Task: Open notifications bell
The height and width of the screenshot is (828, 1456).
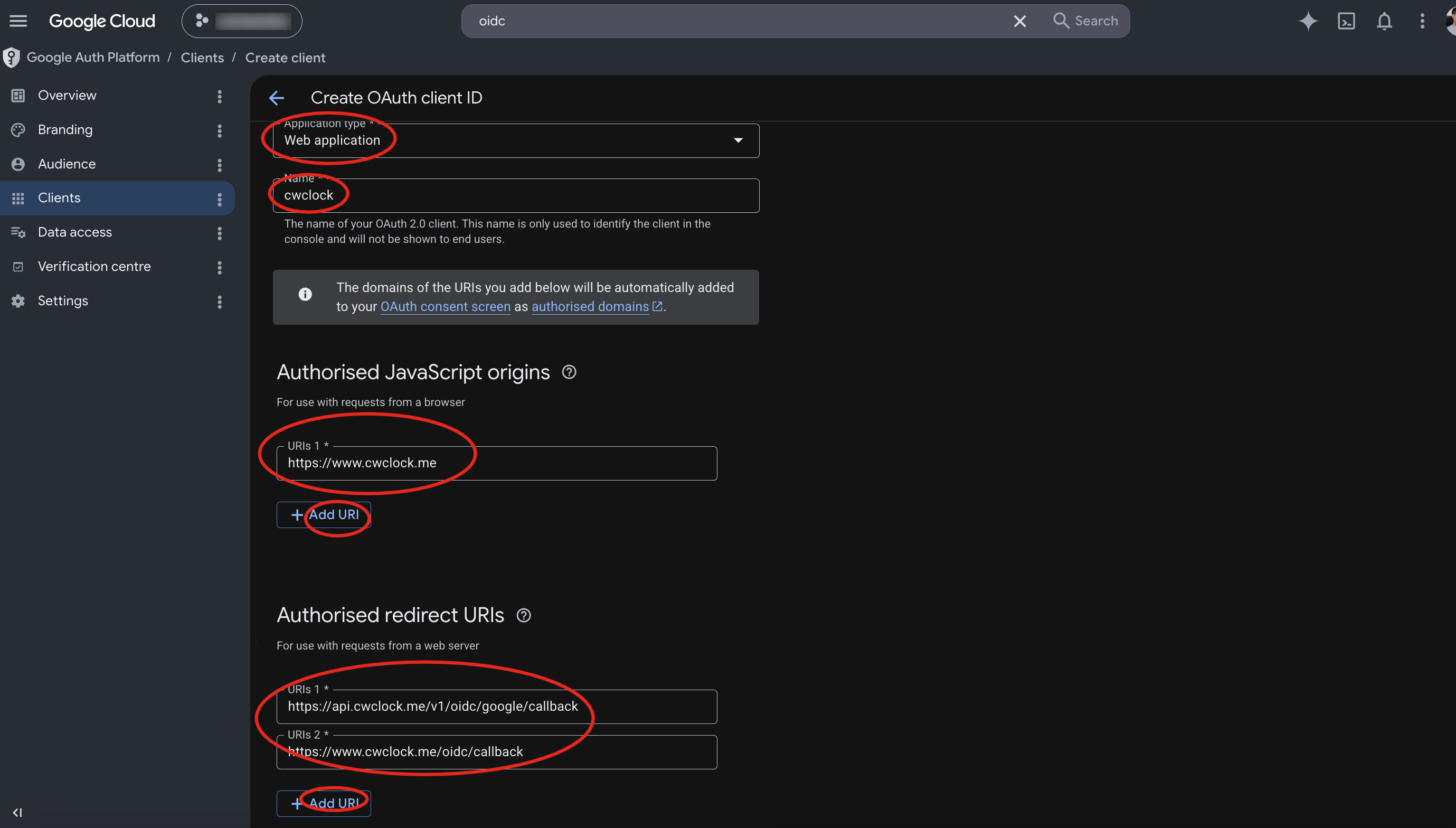Action: click(1384, 21)
